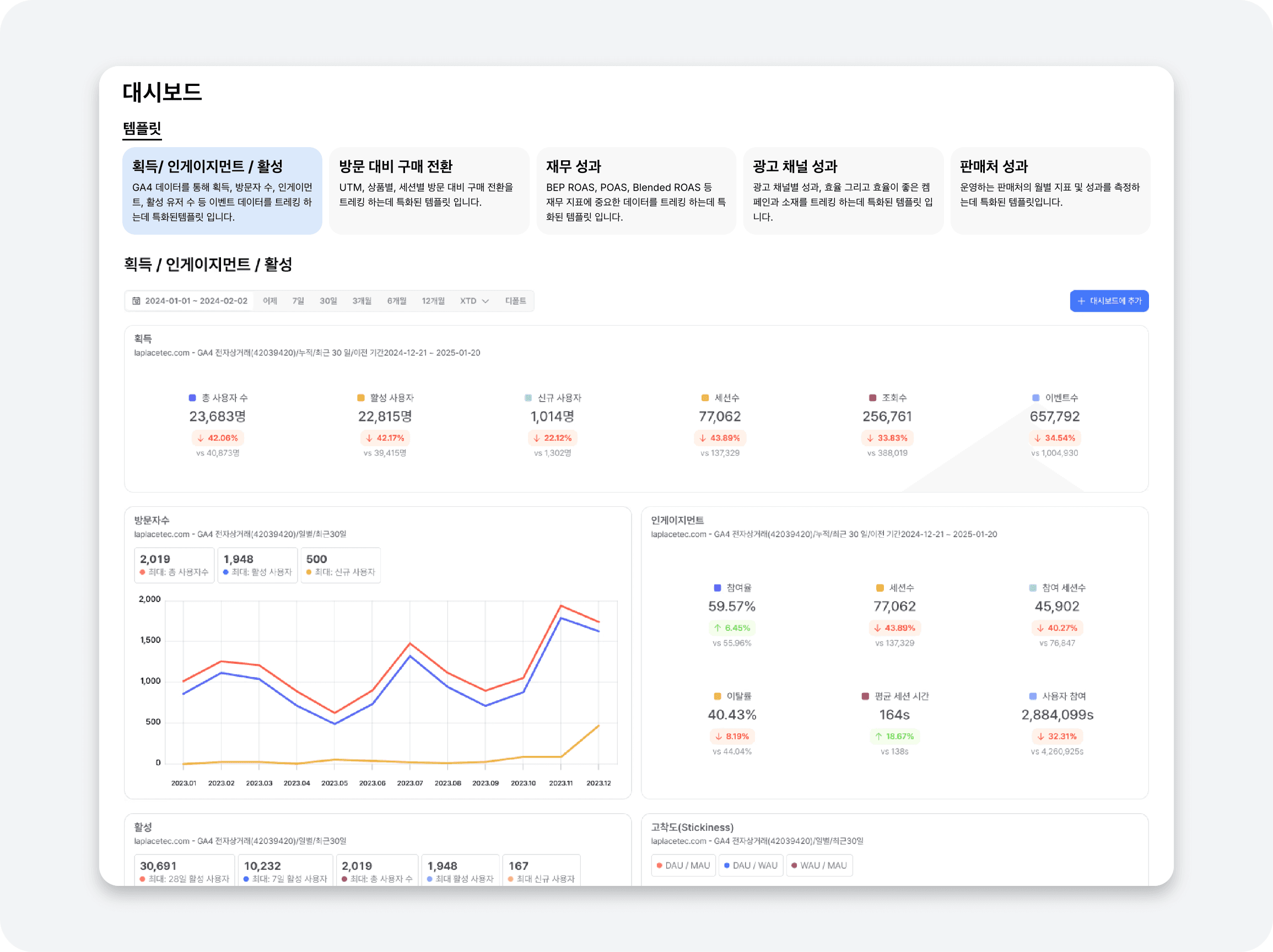This screenshot has width=1273, height=952.
Task: Toggle the DAU / MAU series chip
Action: [x=683, y=866]
